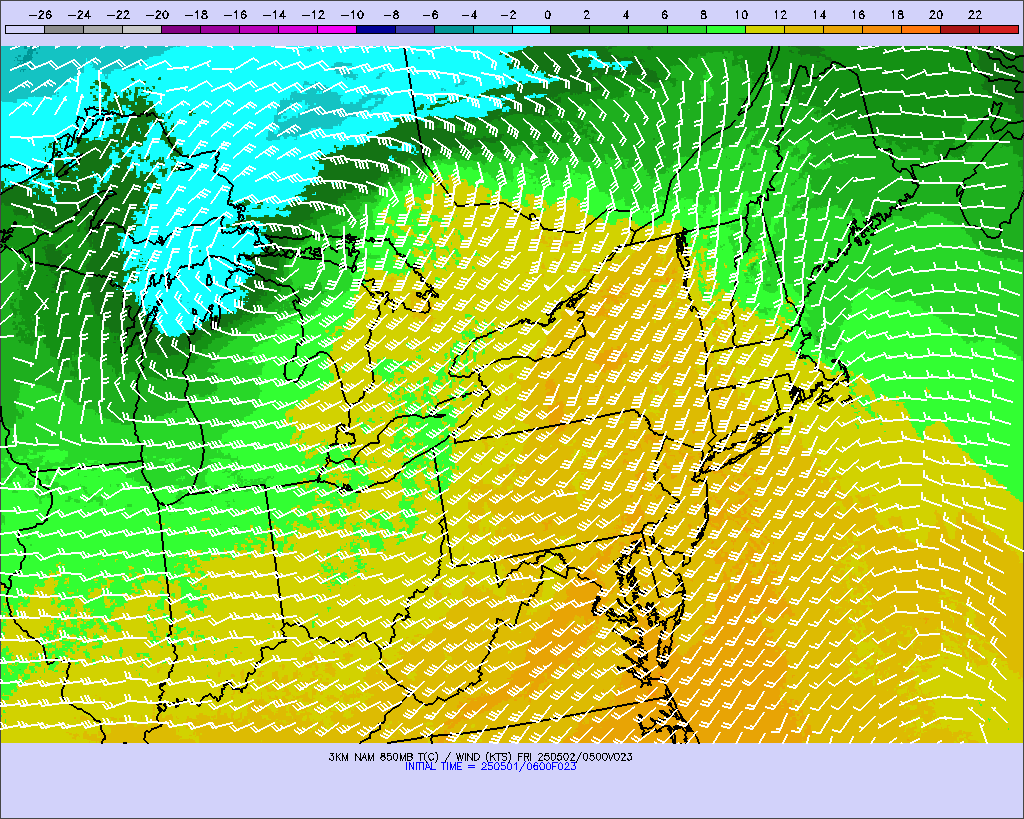Pick the blue swatch between -8 and -6
This screenshot has width=1024, height=819.
[415, 29]
